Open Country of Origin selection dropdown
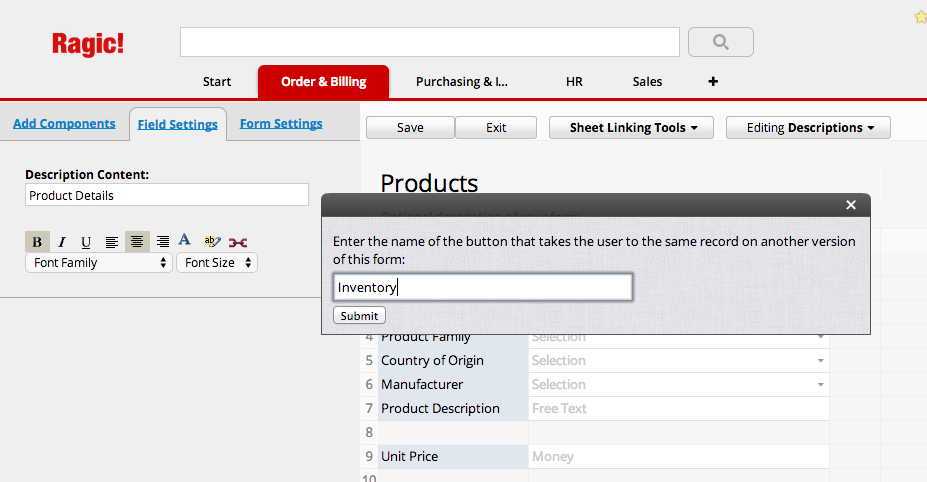927x482 pixels. tap(821, 361)
